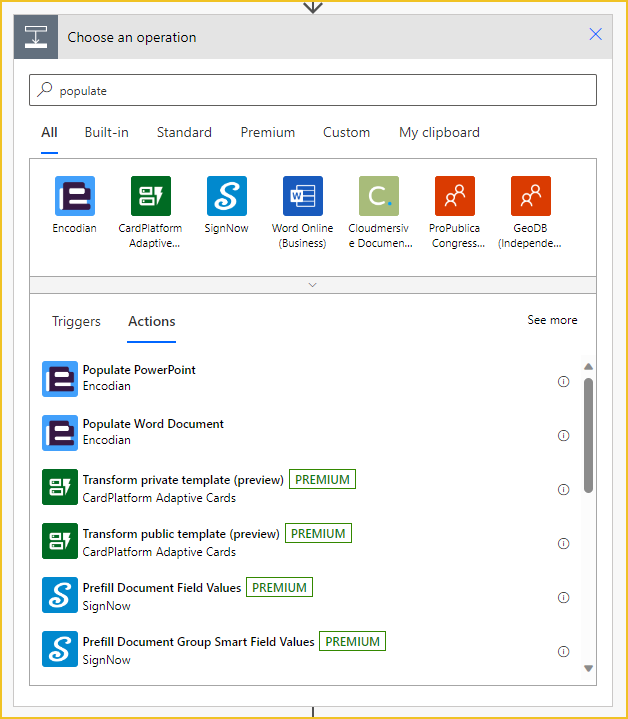Image resolution: width=628 pixels, height=719 pixels.
Task: Click the Encodian icon beside Populate Word Document
Action: (x=60, y=433)
